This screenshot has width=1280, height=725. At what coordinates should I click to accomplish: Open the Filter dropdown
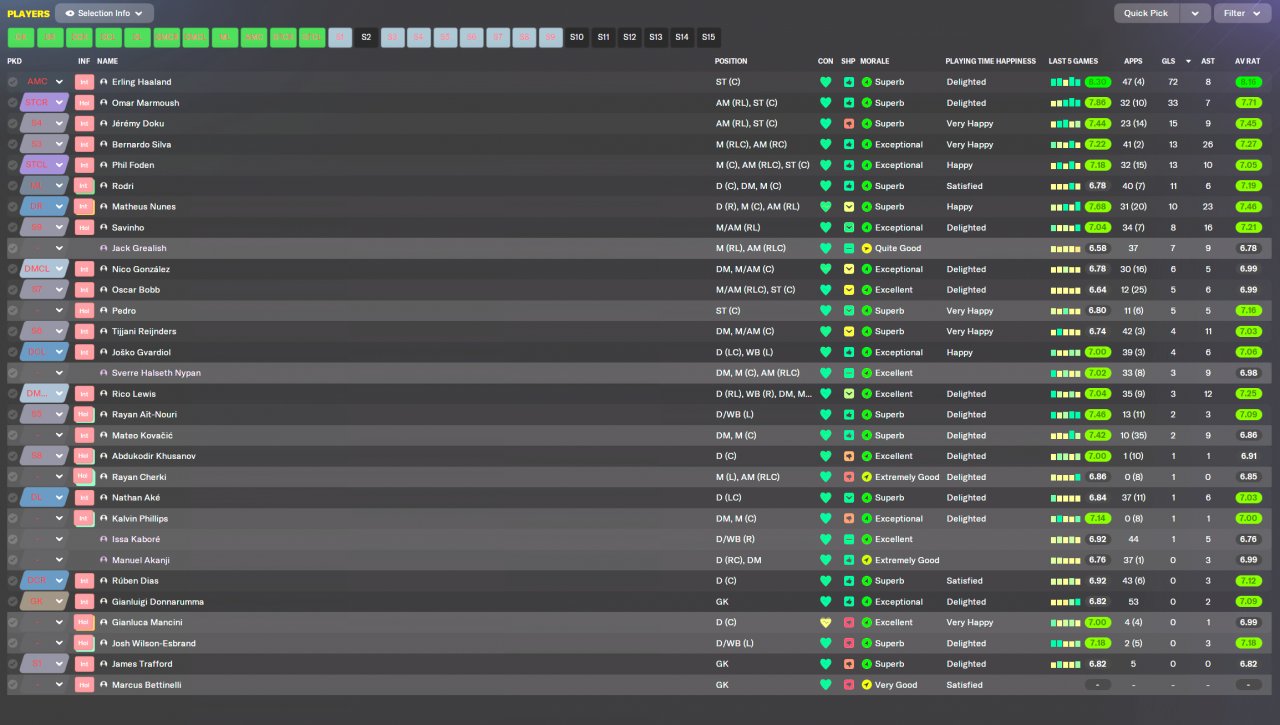[1241, 13]
